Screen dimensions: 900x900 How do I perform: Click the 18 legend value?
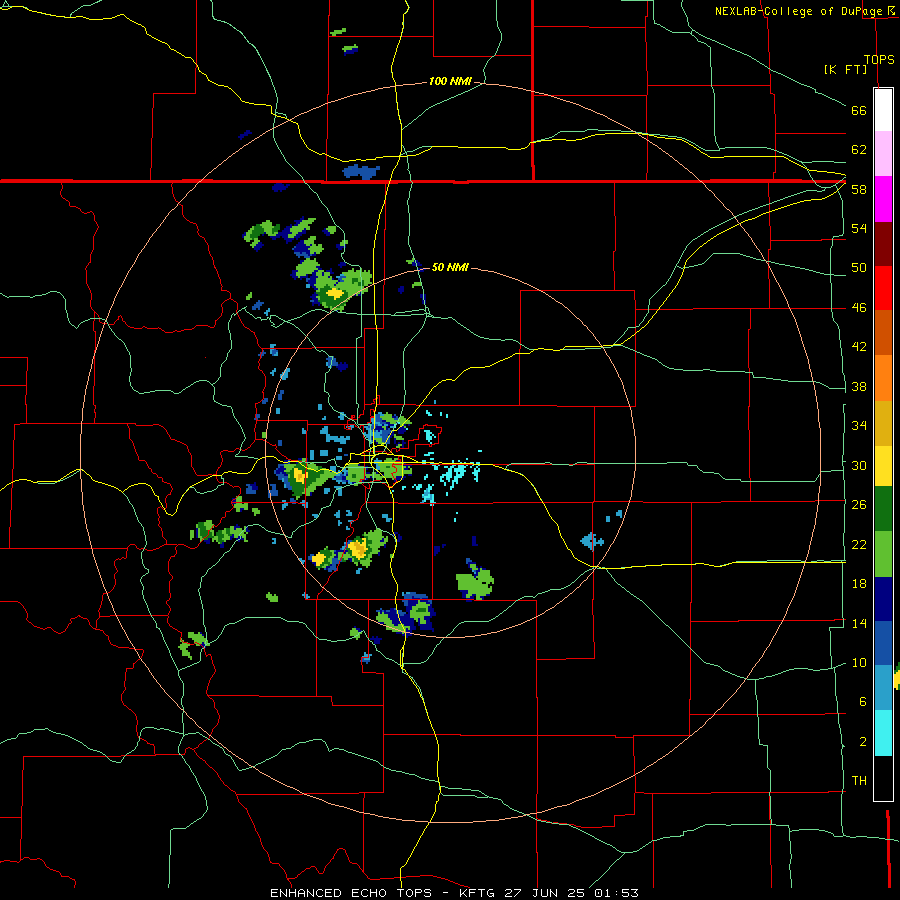point(859,584)
